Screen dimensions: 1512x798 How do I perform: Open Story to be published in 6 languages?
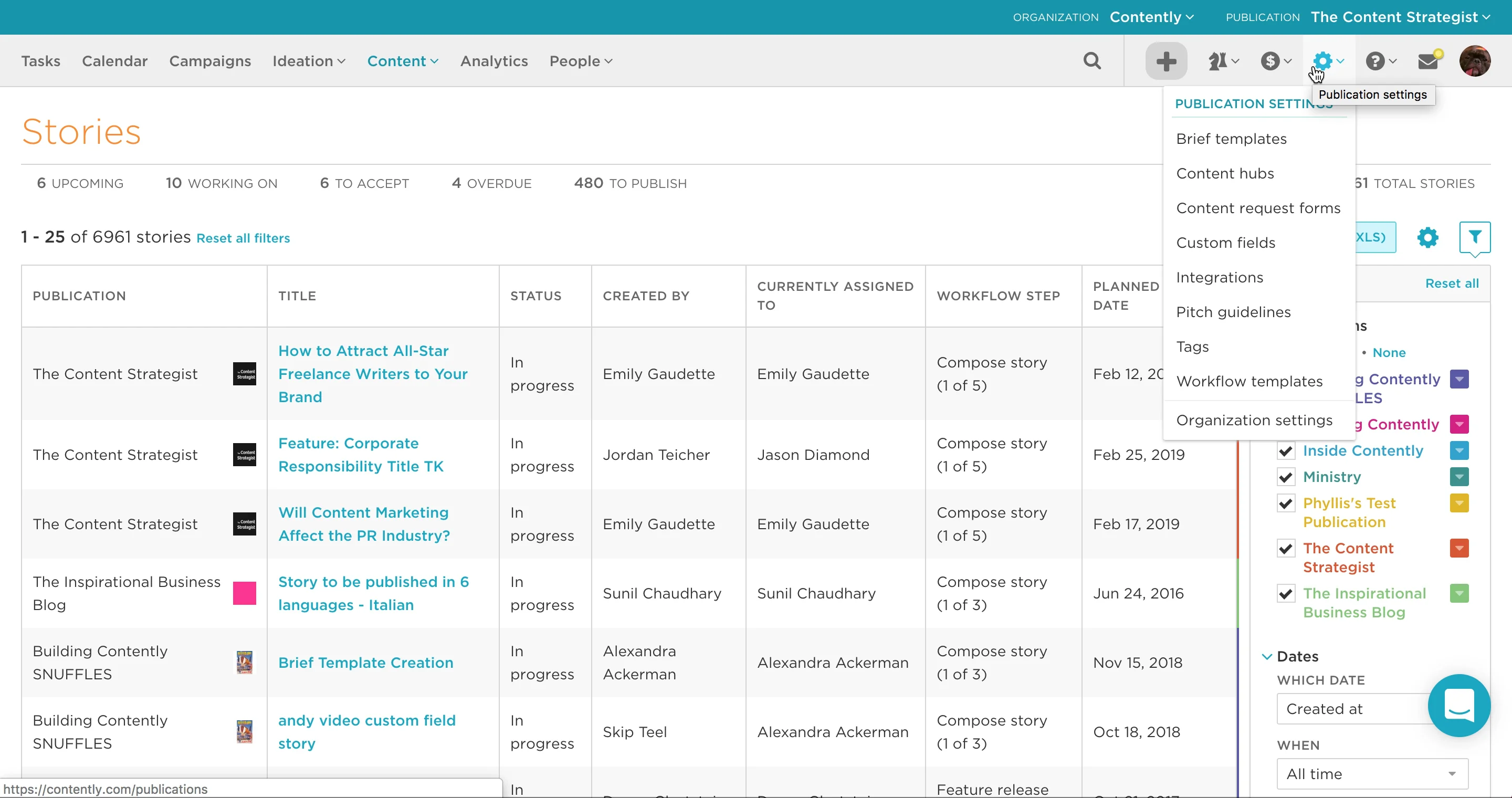[373, 593]
